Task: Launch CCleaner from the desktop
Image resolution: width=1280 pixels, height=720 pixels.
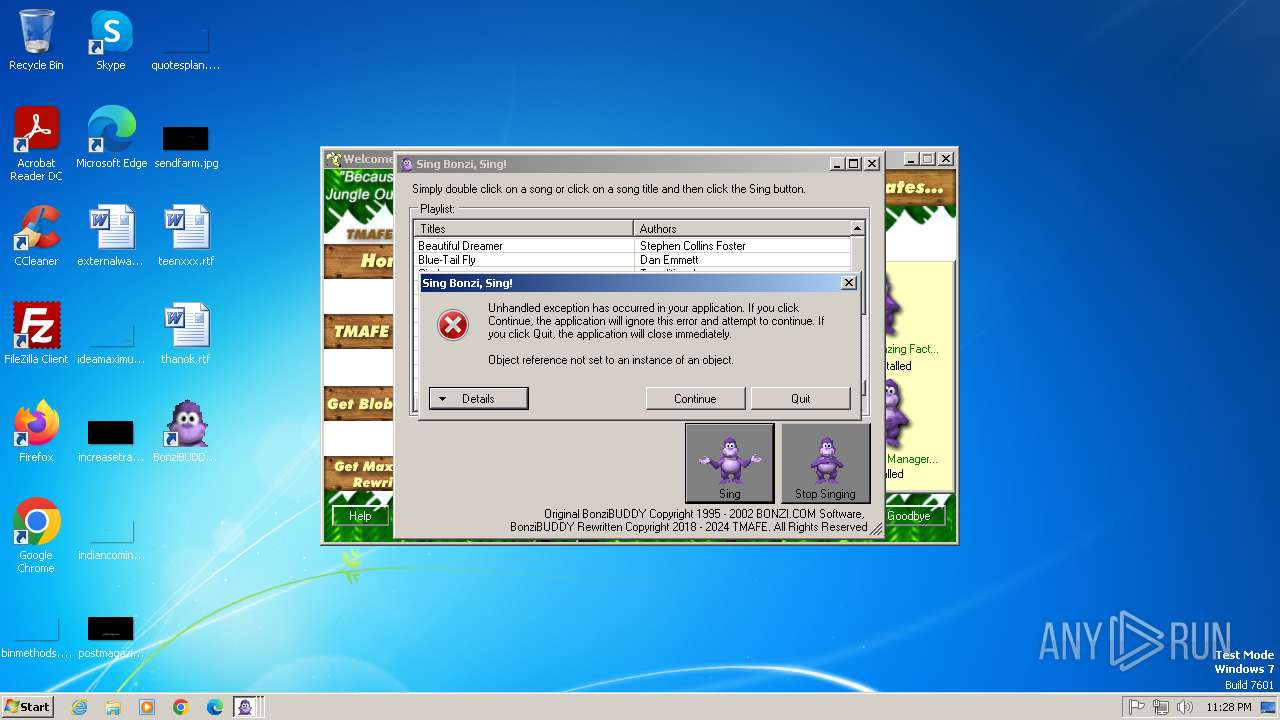Action: pyautogui.click(x=36, y=235)
